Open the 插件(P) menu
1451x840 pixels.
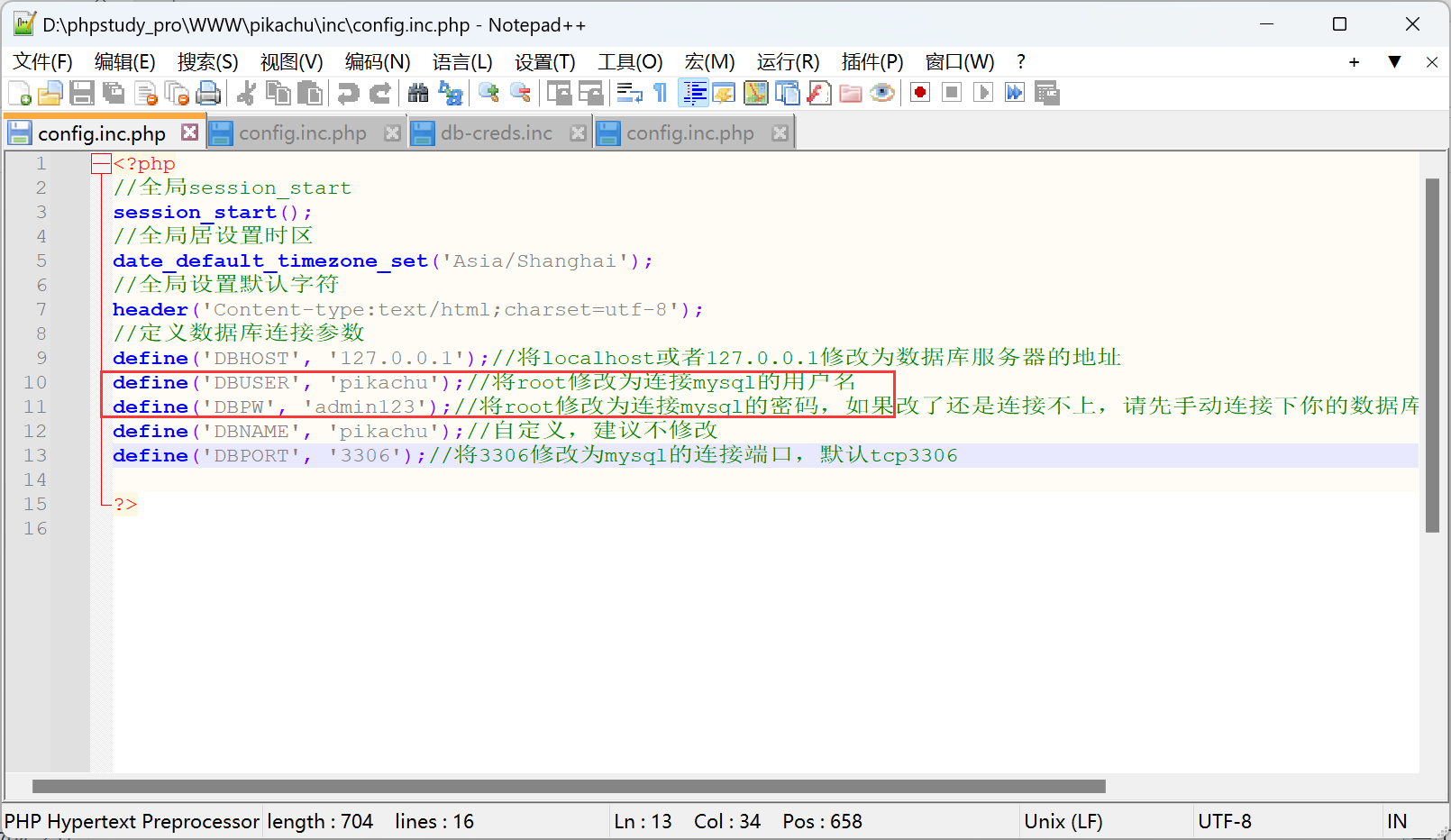[x=872, y=62]
